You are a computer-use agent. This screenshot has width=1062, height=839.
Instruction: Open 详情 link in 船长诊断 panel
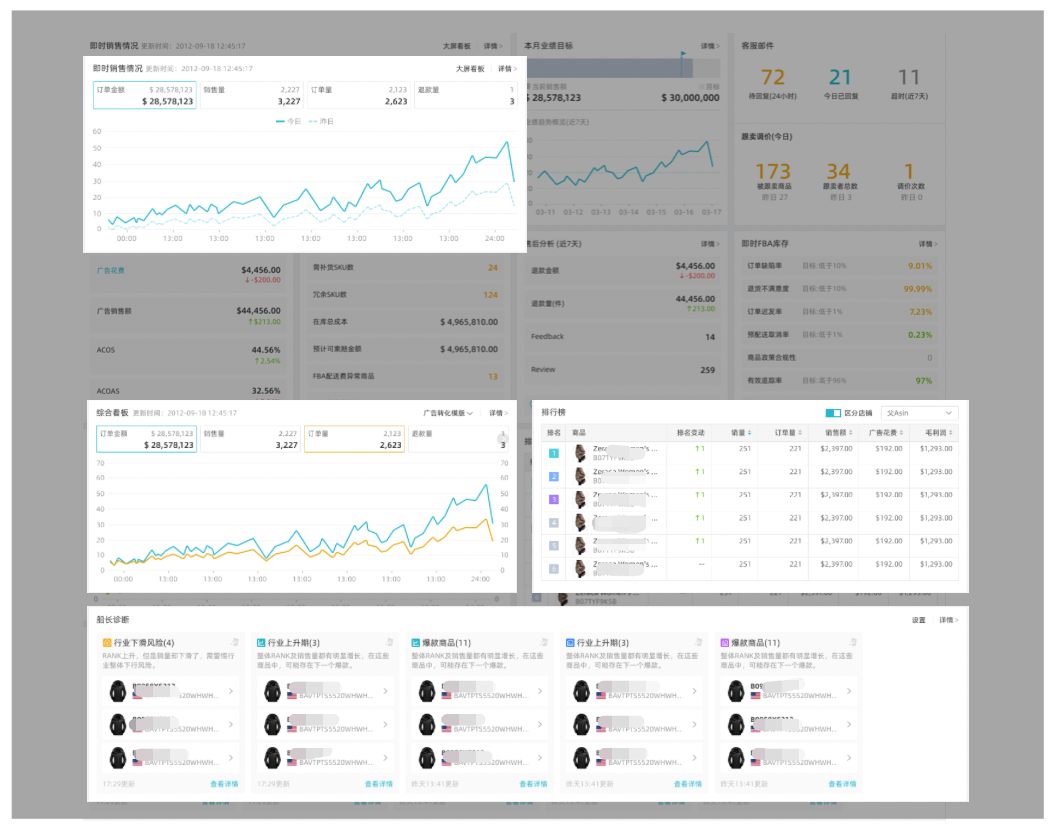point(949,620)
